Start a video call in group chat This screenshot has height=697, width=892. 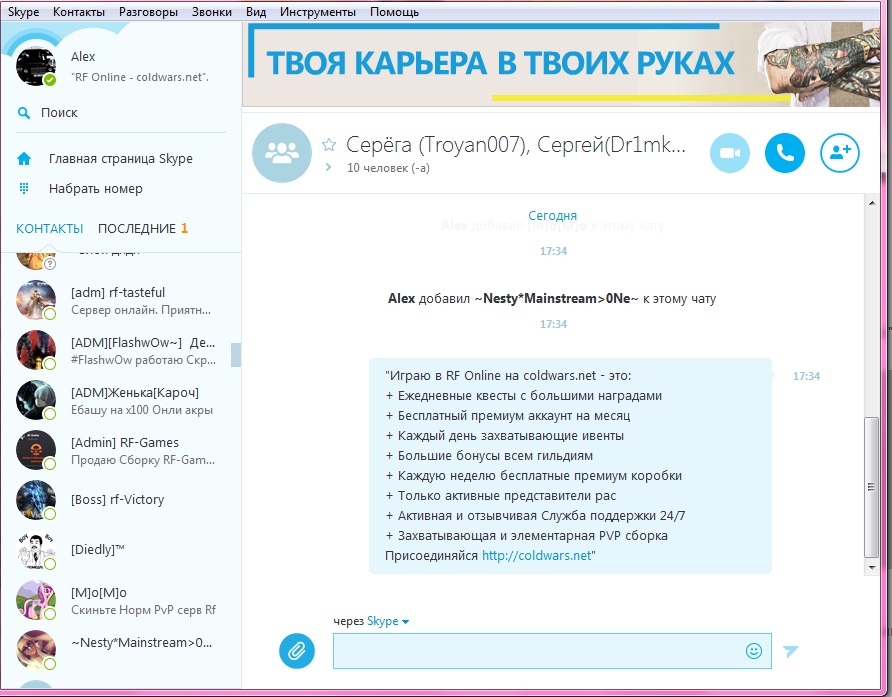pyautogui.click(x=730, y=152)
